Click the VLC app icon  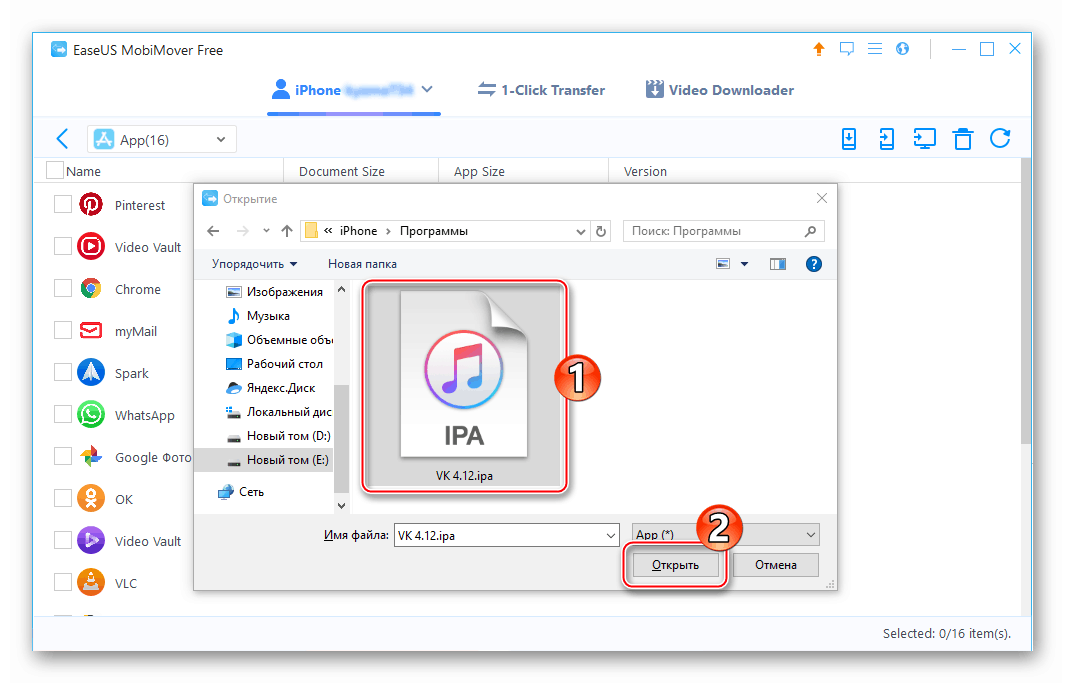91,583
